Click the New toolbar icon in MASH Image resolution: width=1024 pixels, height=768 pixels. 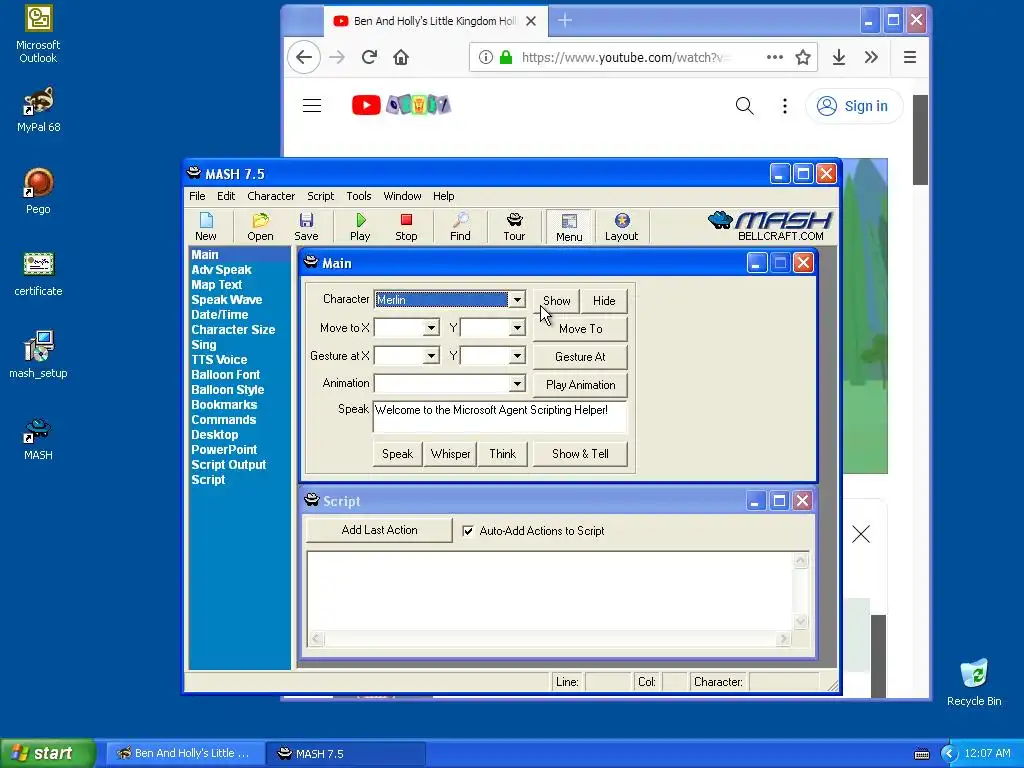(206, 227)
